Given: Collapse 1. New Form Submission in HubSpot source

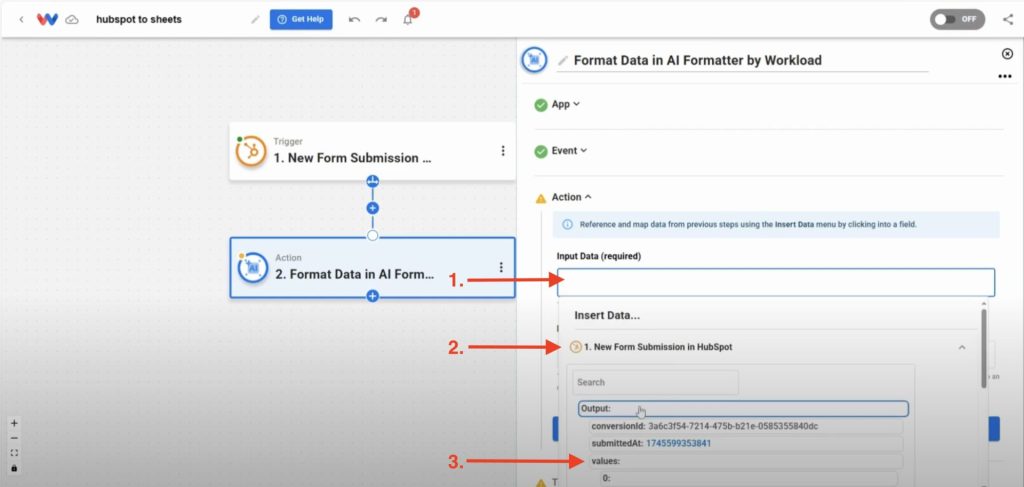Looking at the screenshot, I should click(x=962, y=347).
